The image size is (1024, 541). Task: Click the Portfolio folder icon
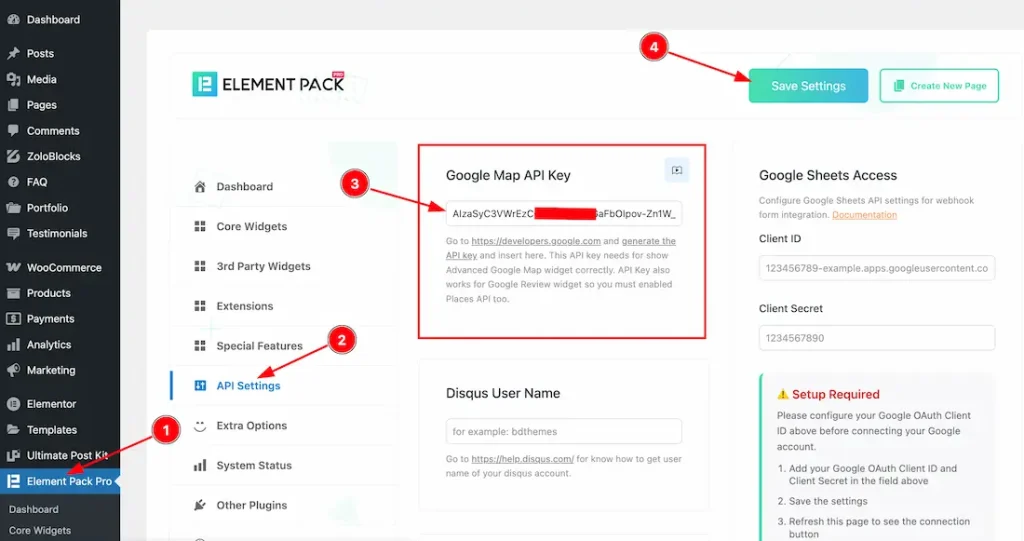coord(13,208)
